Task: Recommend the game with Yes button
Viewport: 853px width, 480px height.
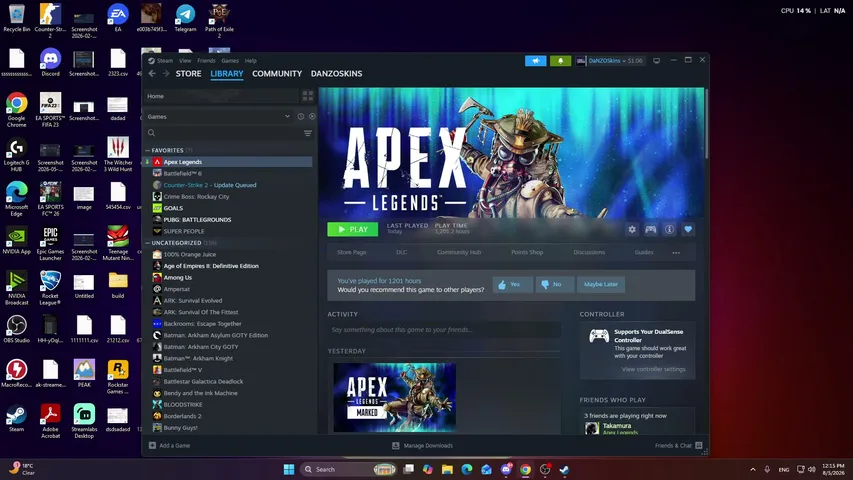Action: [x=512, y=284]
